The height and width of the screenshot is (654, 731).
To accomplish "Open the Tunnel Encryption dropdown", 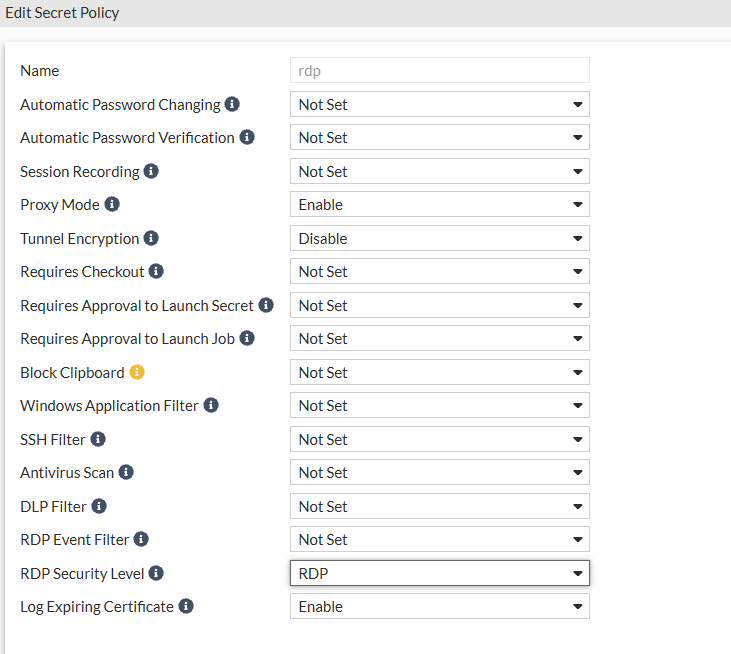I will [x=439, y=238].
